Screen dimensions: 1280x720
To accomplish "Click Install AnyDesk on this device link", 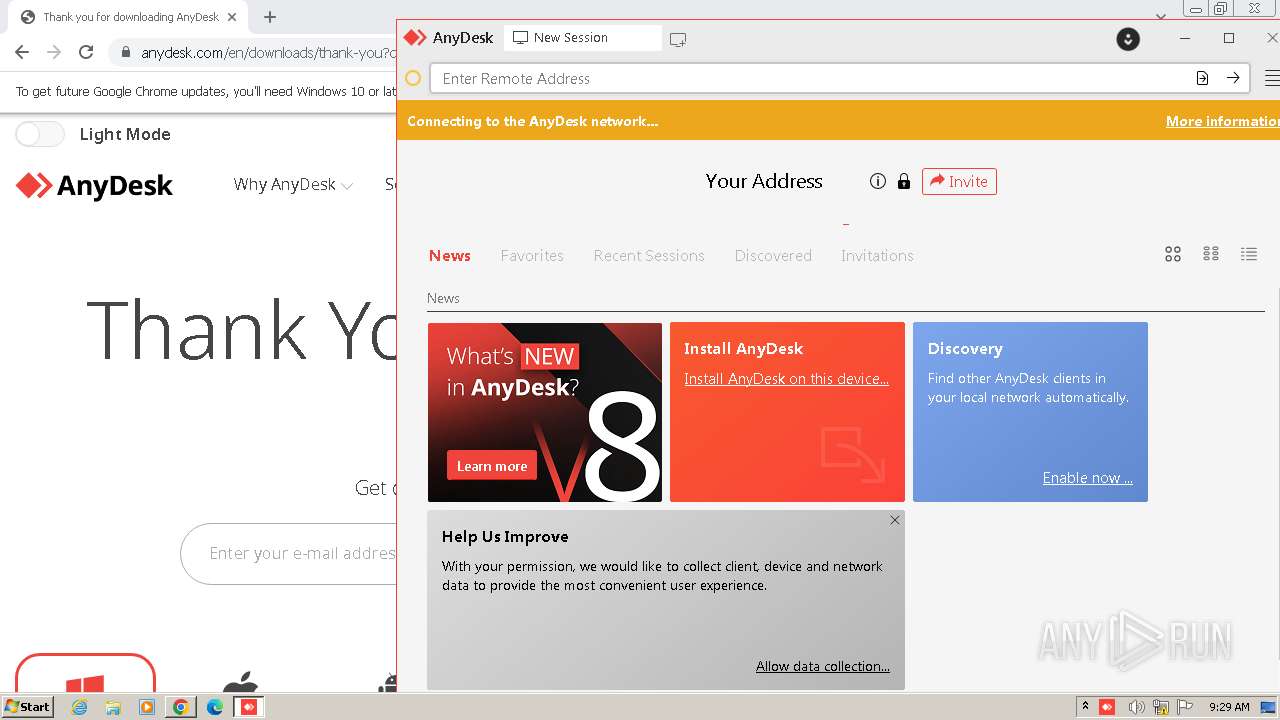I will click(786, 379).
